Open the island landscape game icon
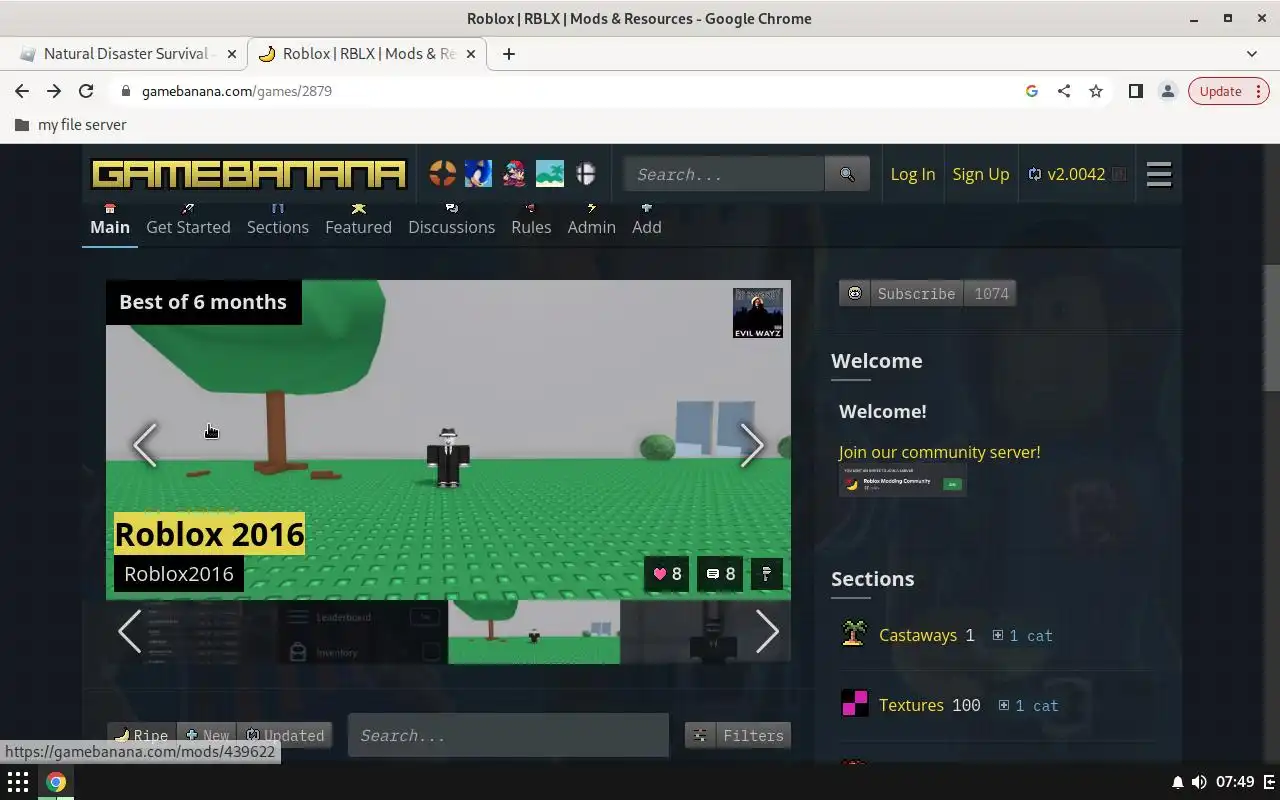This screenshot has height=800, width=1280. (550, 174)
